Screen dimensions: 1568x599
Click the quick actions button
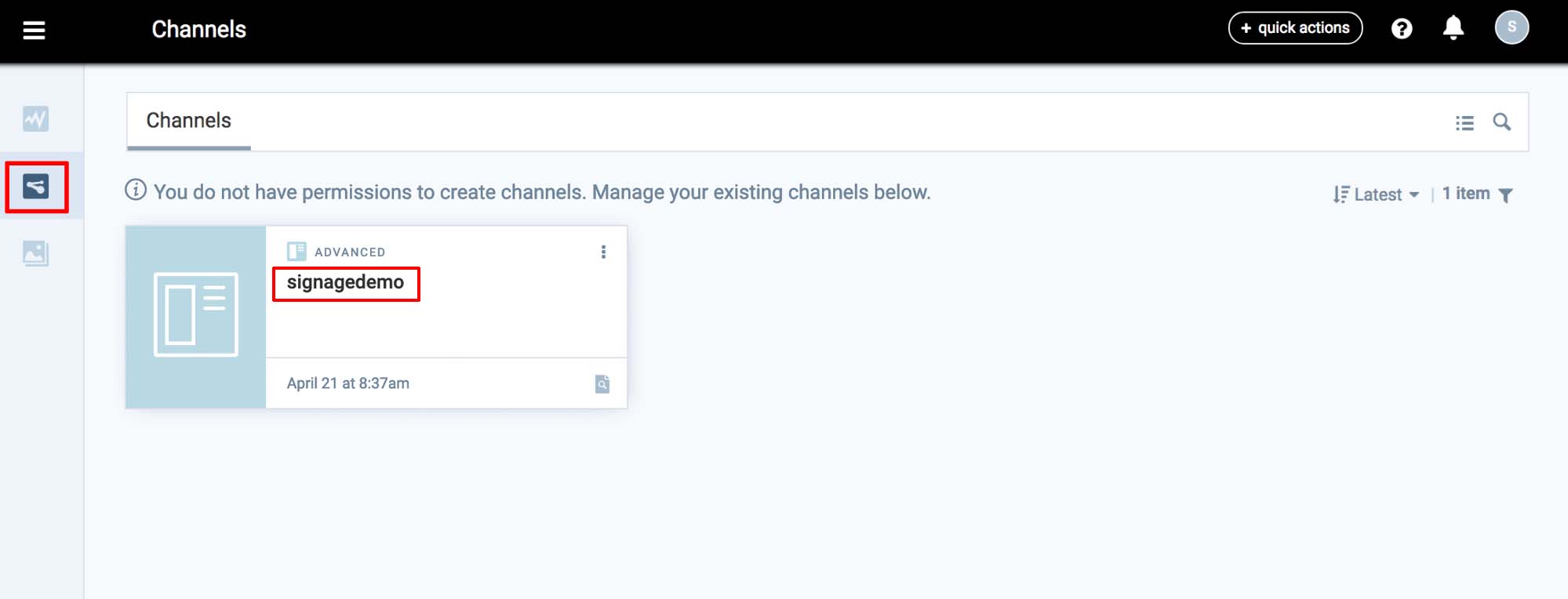point(1295,28)
